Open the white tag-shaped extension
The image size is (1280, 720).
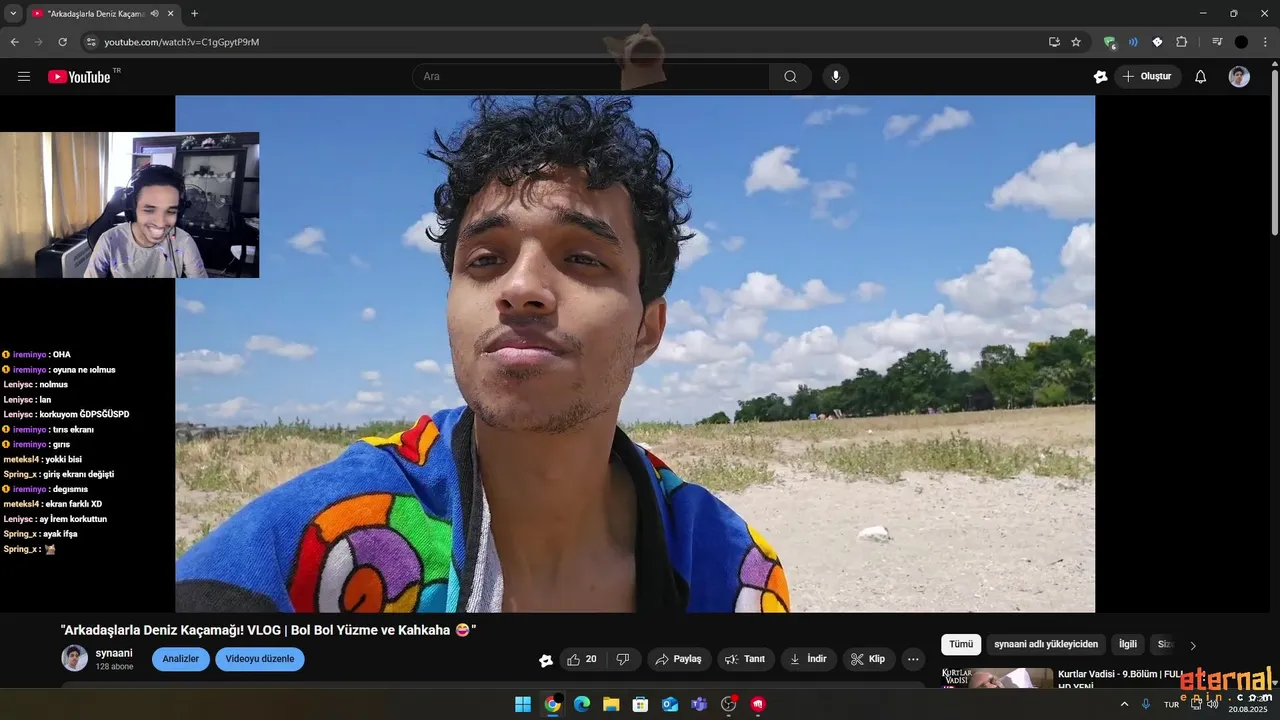1157,42
